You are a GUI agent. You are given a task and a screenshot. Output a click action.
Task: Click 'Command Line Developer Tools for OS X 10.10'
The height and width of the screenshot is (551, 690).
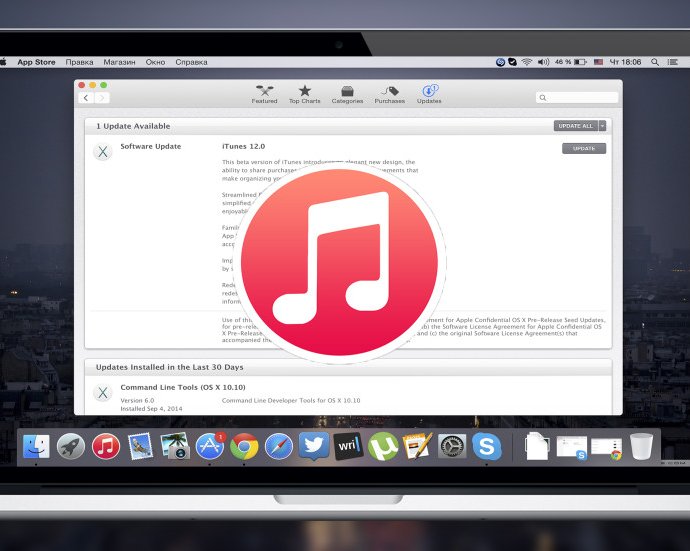[x=291, y=400]
